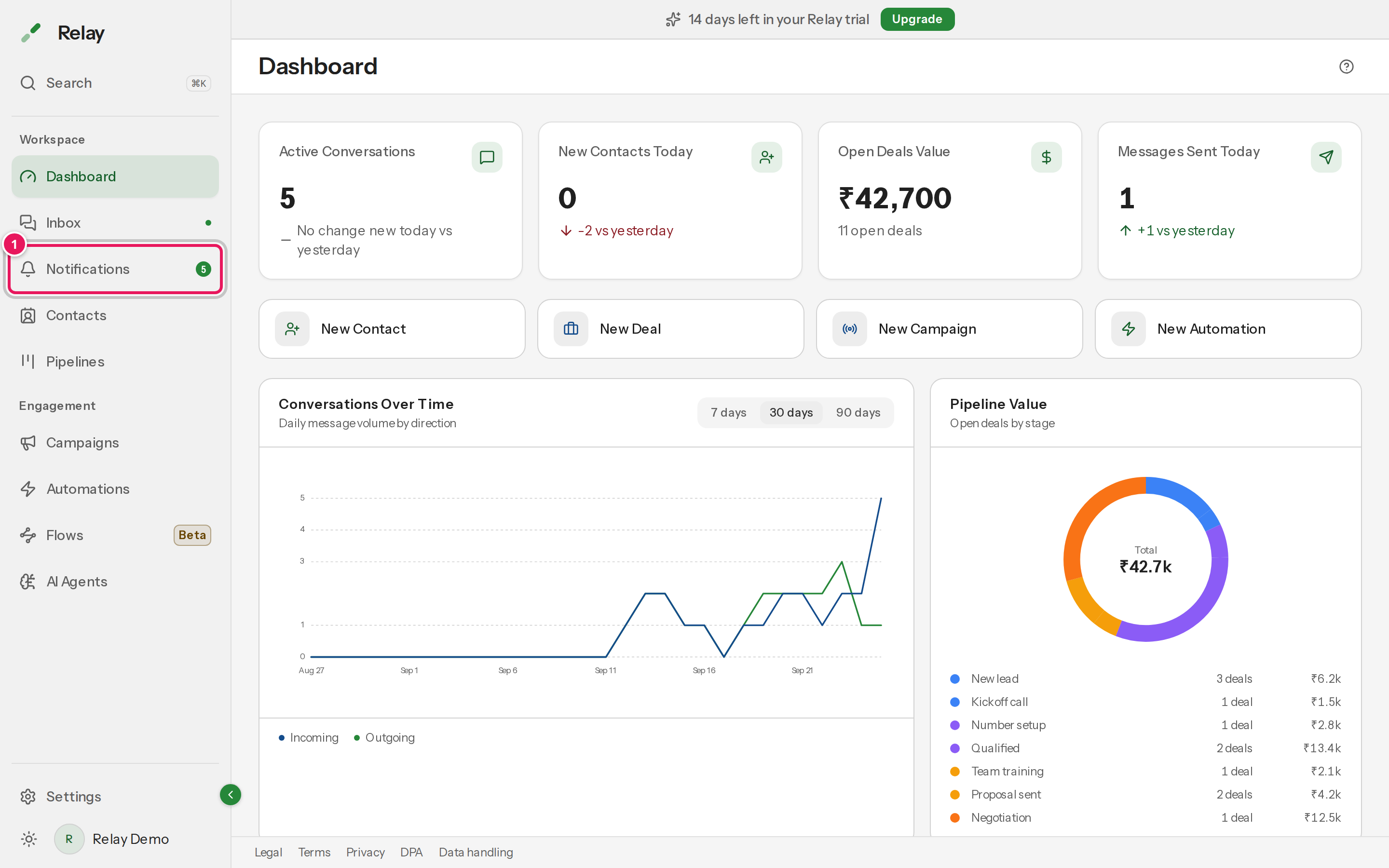Click the Qualified purple legend dot
Viewport: 1389px width, 868px height.
tap(955, 748)
